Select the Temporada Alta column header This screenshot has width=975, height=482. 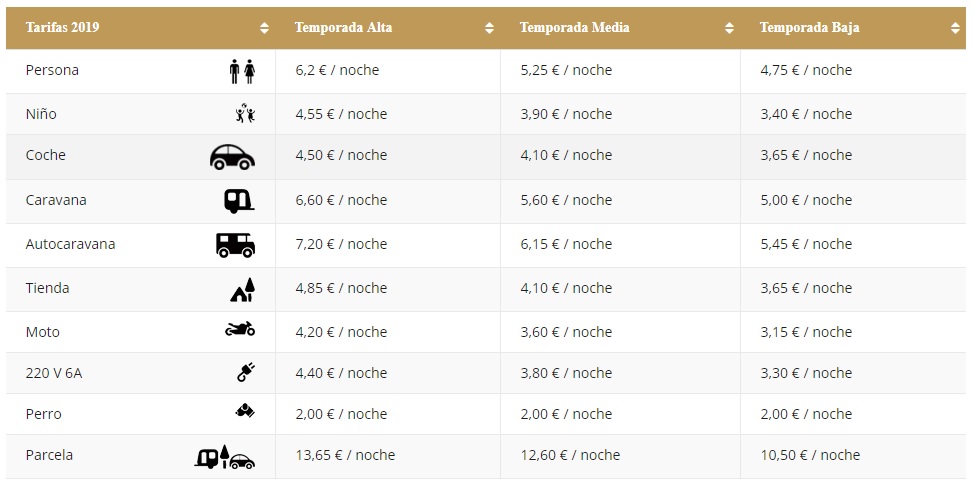click(343, 28)
